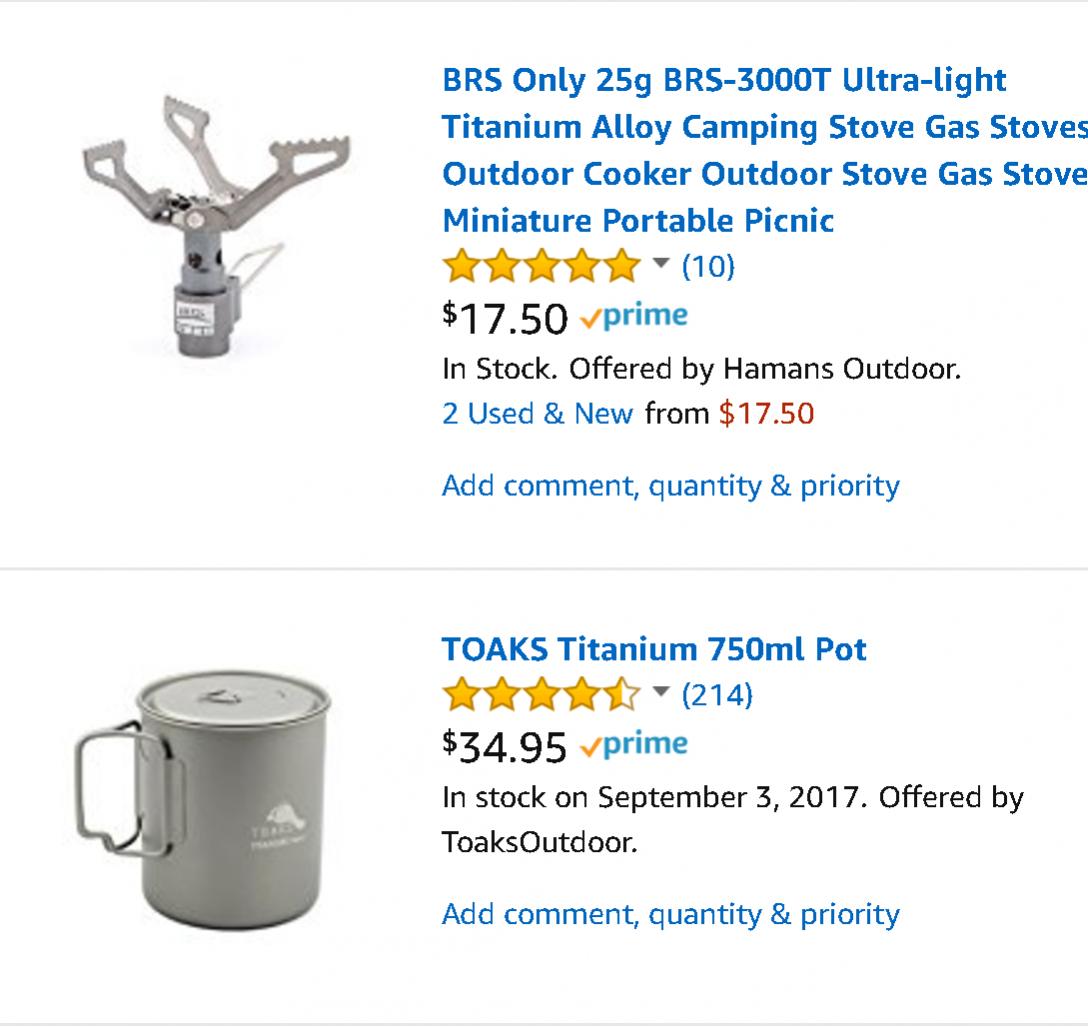
Task: Open the BRS-3000T camping stove product title
Action: (765, 151)
